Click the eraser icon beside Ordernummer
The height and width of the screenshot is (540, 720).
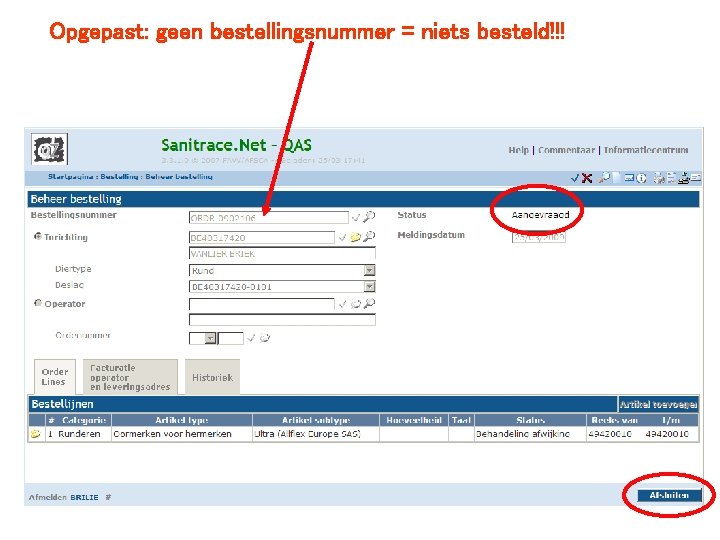pos(264,338)
